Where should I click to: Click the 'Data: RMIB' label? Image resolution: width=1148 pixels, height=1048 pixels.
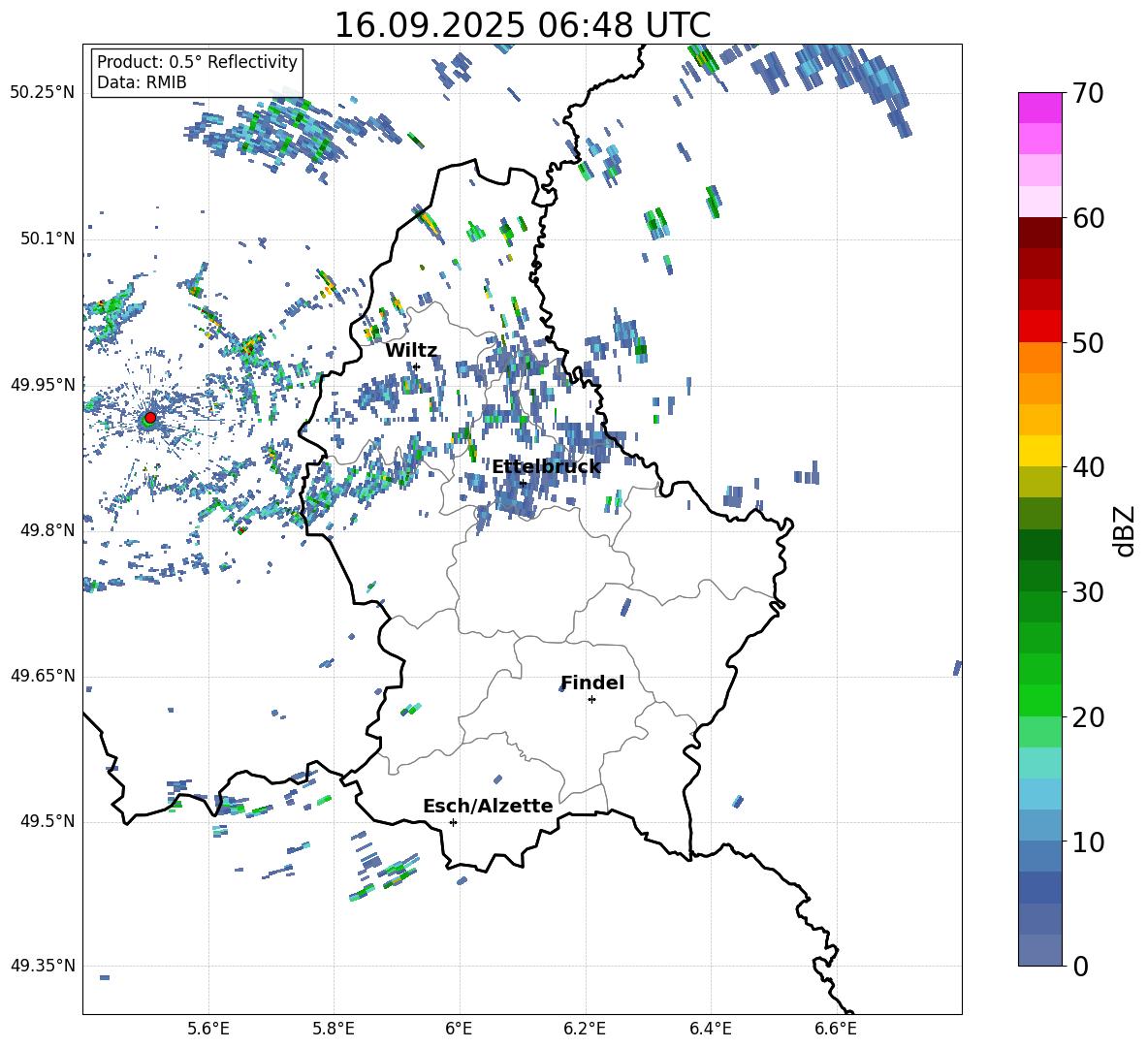pos(142,82)
